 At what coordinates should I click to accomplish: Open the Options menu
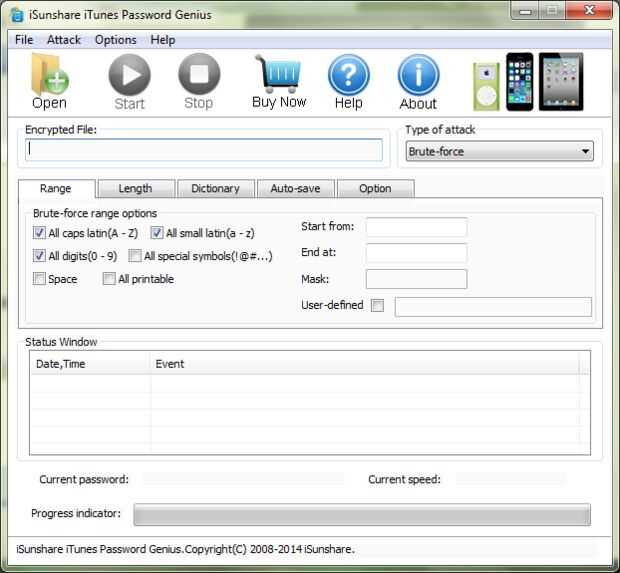pos(115,40)
